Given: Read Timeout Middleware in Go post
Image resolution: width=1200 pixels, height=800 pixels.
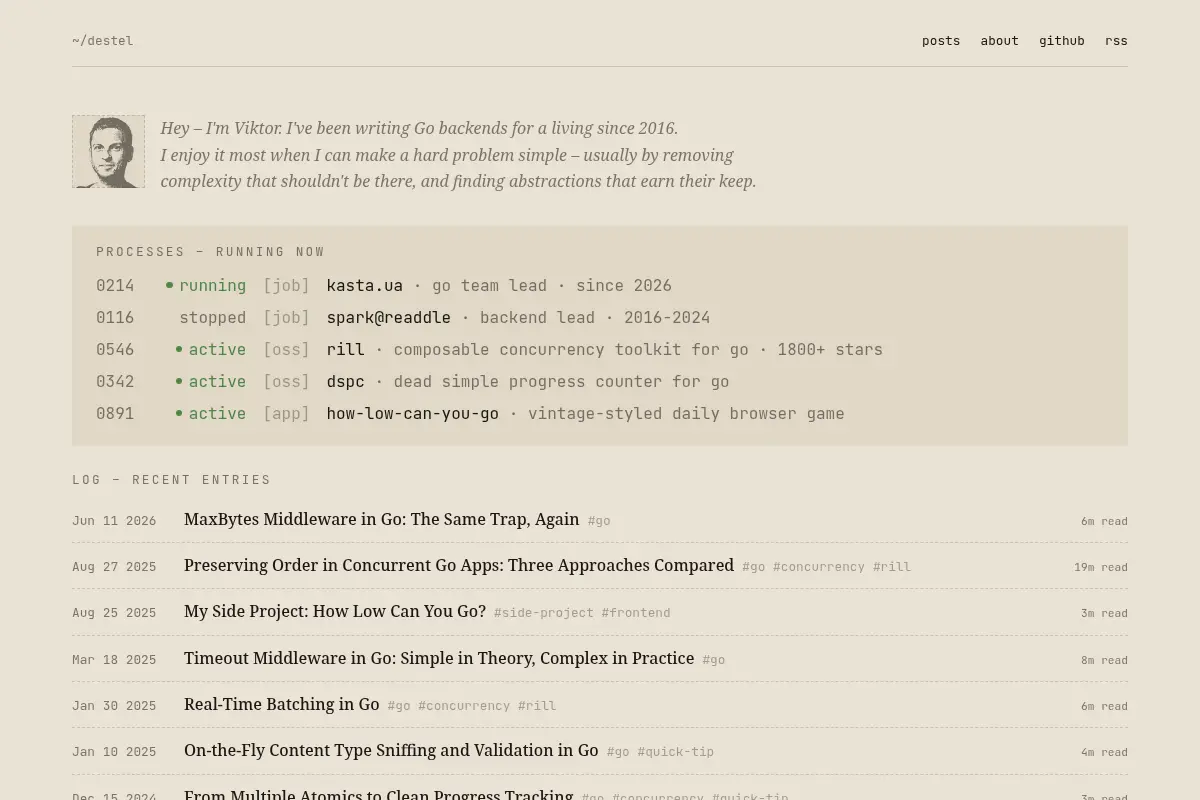Looking at the screenshot, I should (x=439, y=658).
